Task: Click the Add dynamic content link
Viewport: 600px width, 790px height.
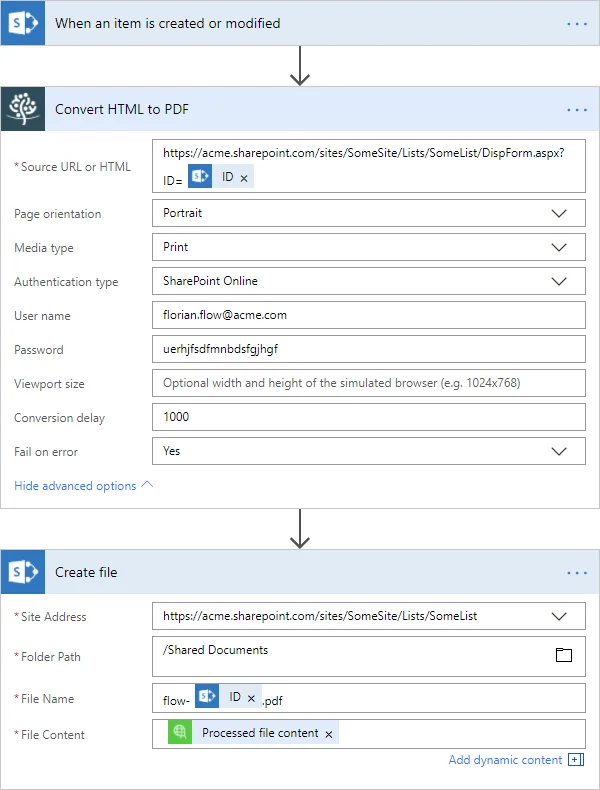Action: 505,760
